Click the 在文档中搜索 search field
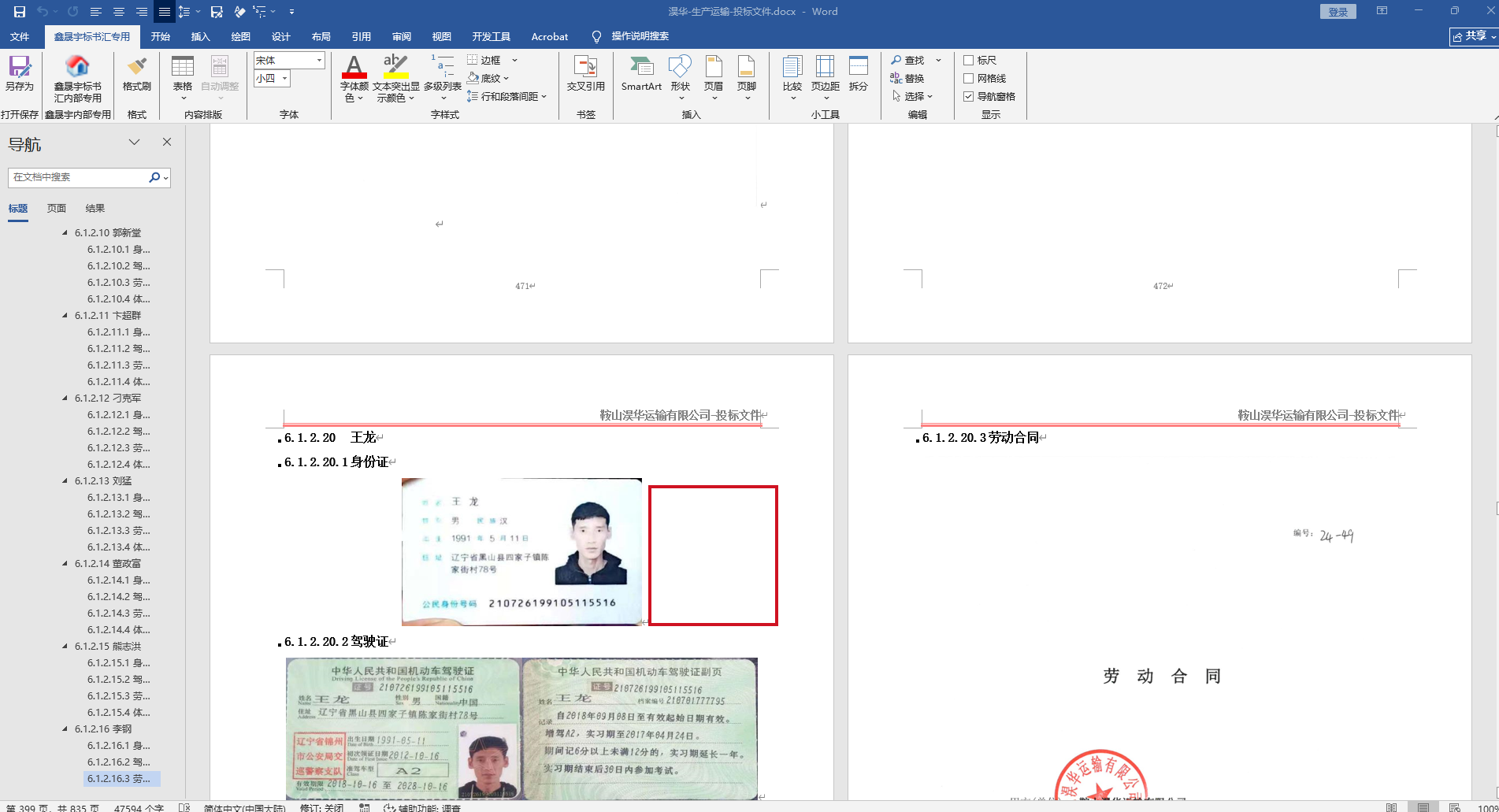The height and width of the screenshot is (812, 1499). click(x=77, y=177)
